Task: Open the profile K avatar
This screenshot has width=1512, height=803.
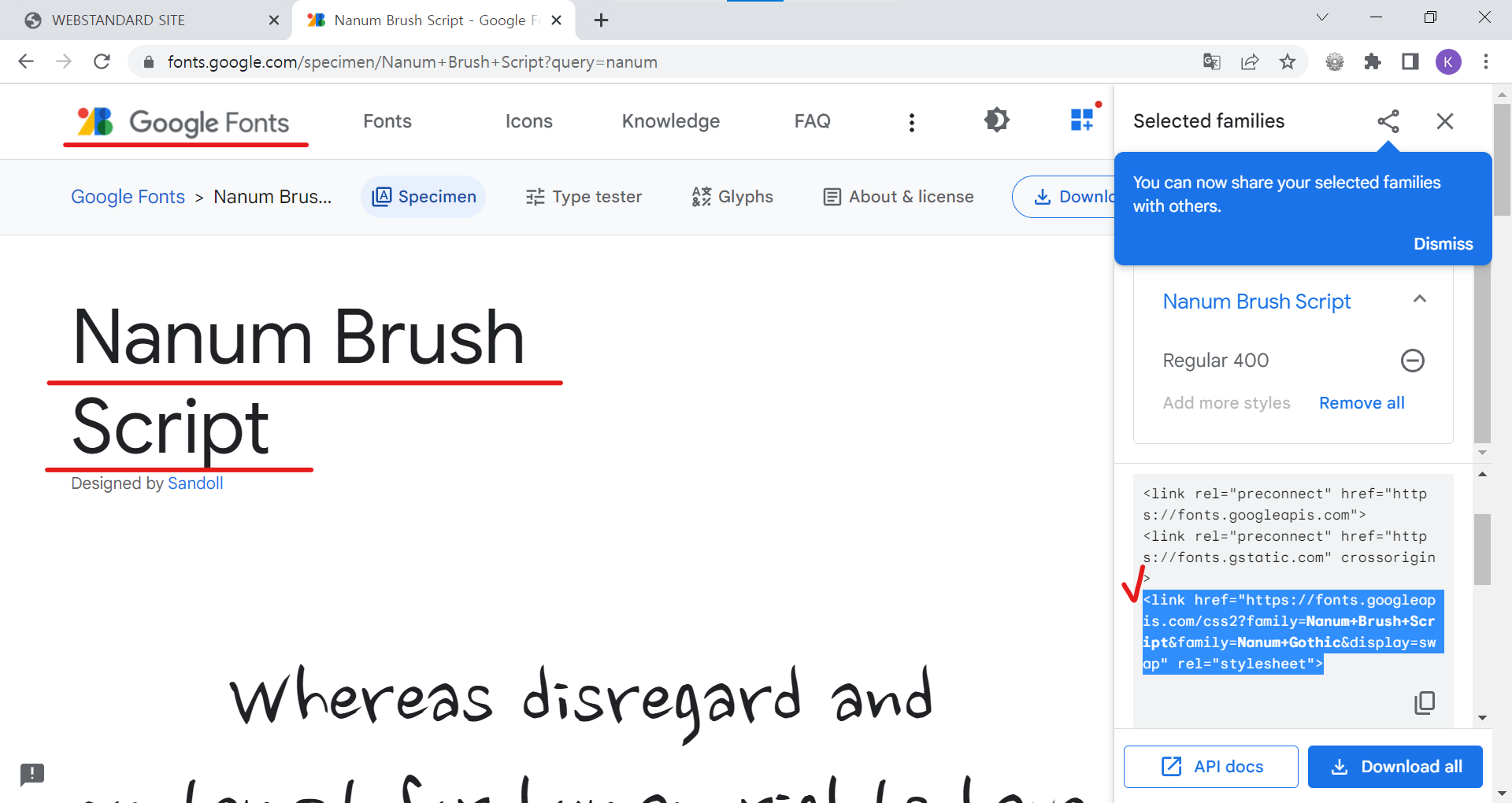Action: coord(1448,61)
